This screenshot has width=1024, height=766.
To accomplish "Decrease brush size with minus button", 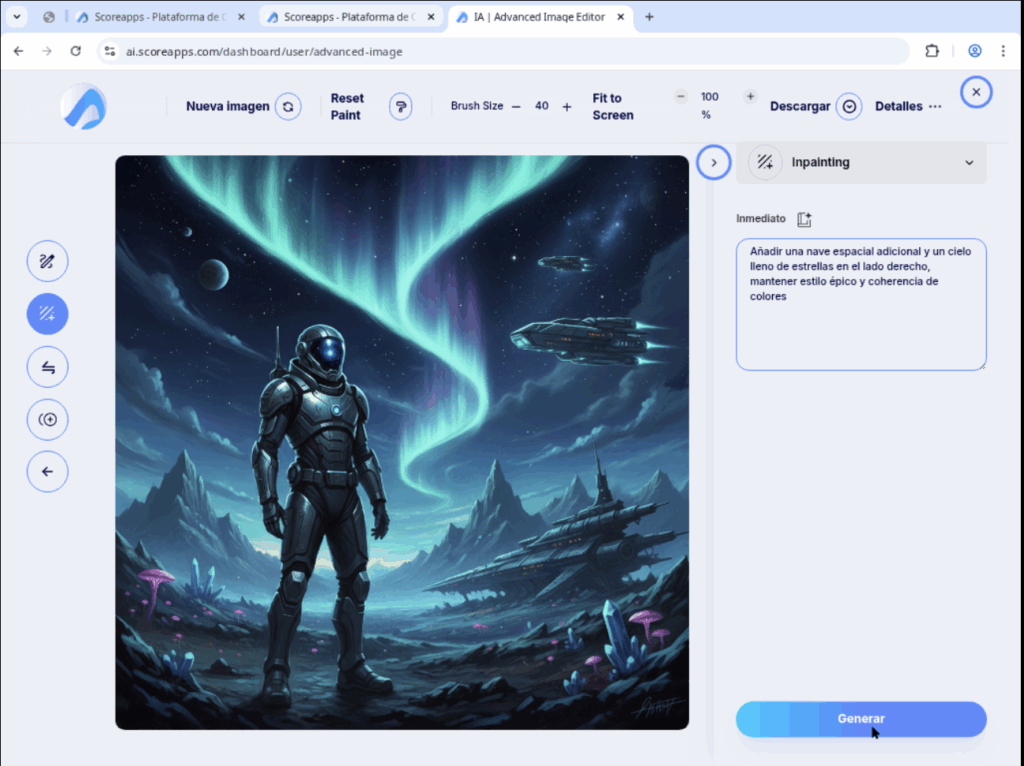I will pyautogui.click(x=516, y=106).
